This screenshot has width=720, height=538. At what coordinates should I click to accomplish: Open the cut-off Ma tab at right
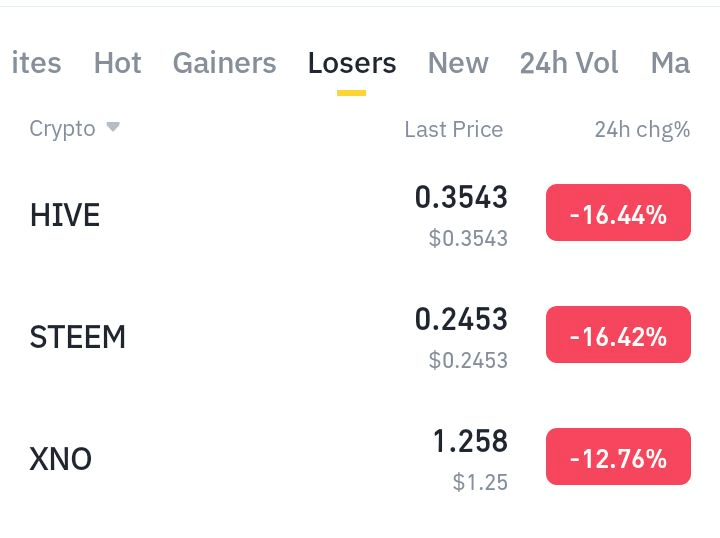(670, 63)
